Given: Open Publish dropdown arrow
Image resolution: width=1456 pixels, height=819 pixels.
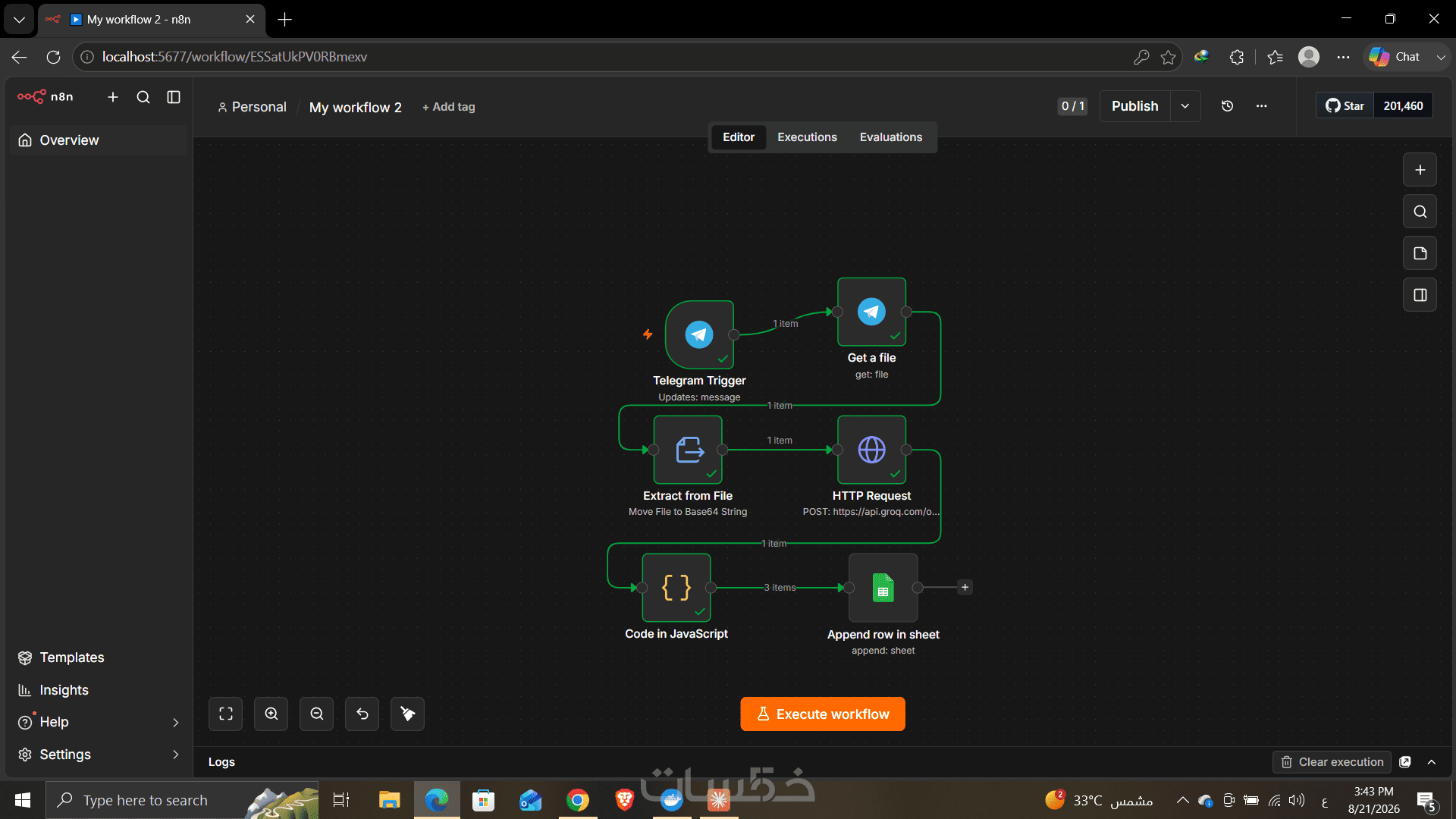Looking at the screenshot, I should click(1185, 106).
